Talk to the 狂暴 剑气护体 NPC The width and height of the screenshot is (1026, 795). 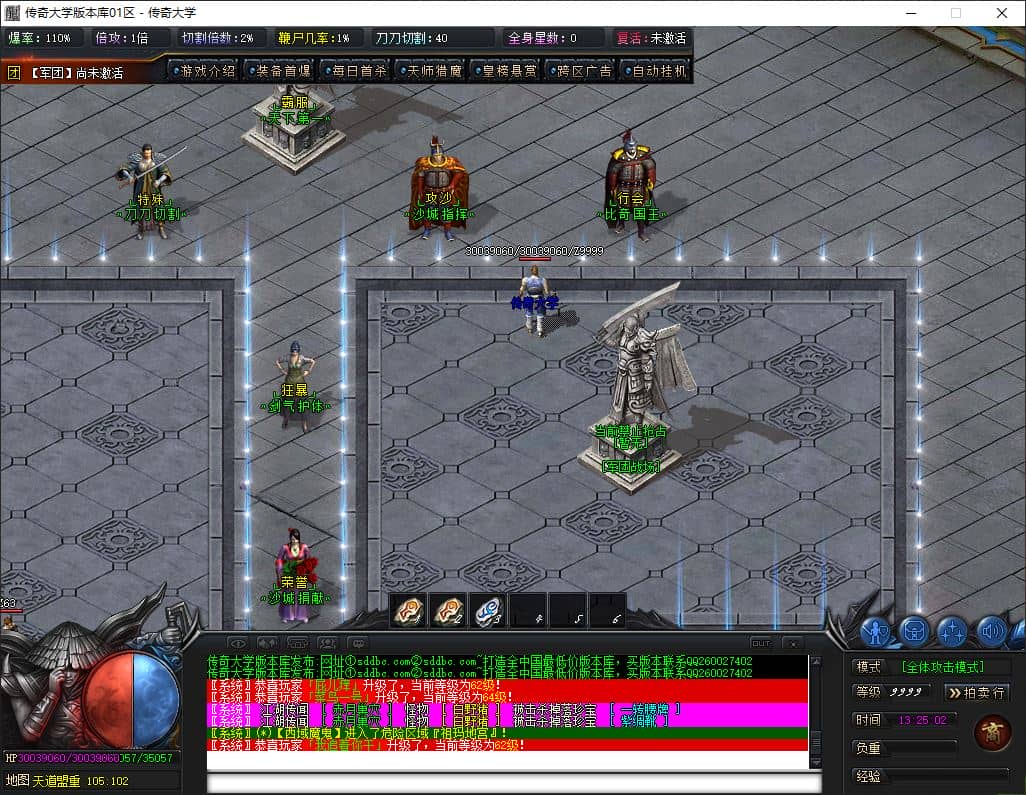point(296,386)
